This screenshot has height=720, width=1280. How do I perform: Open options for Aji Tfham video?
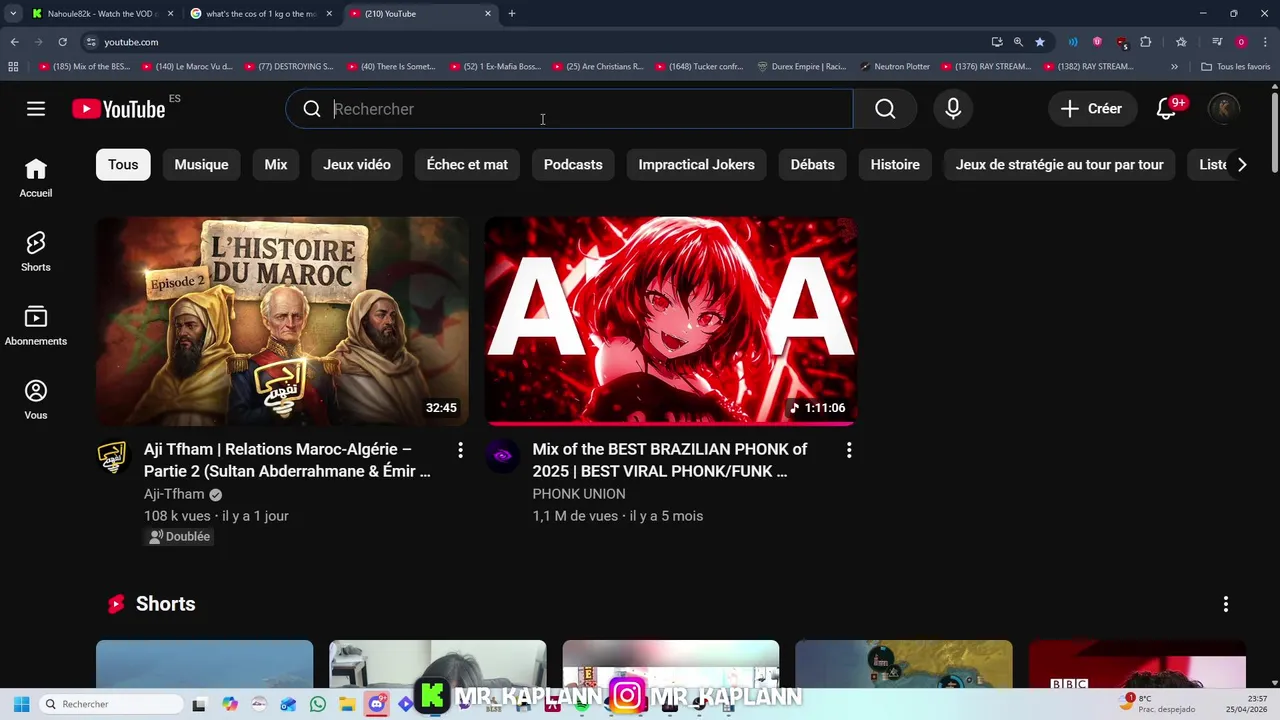460,450
